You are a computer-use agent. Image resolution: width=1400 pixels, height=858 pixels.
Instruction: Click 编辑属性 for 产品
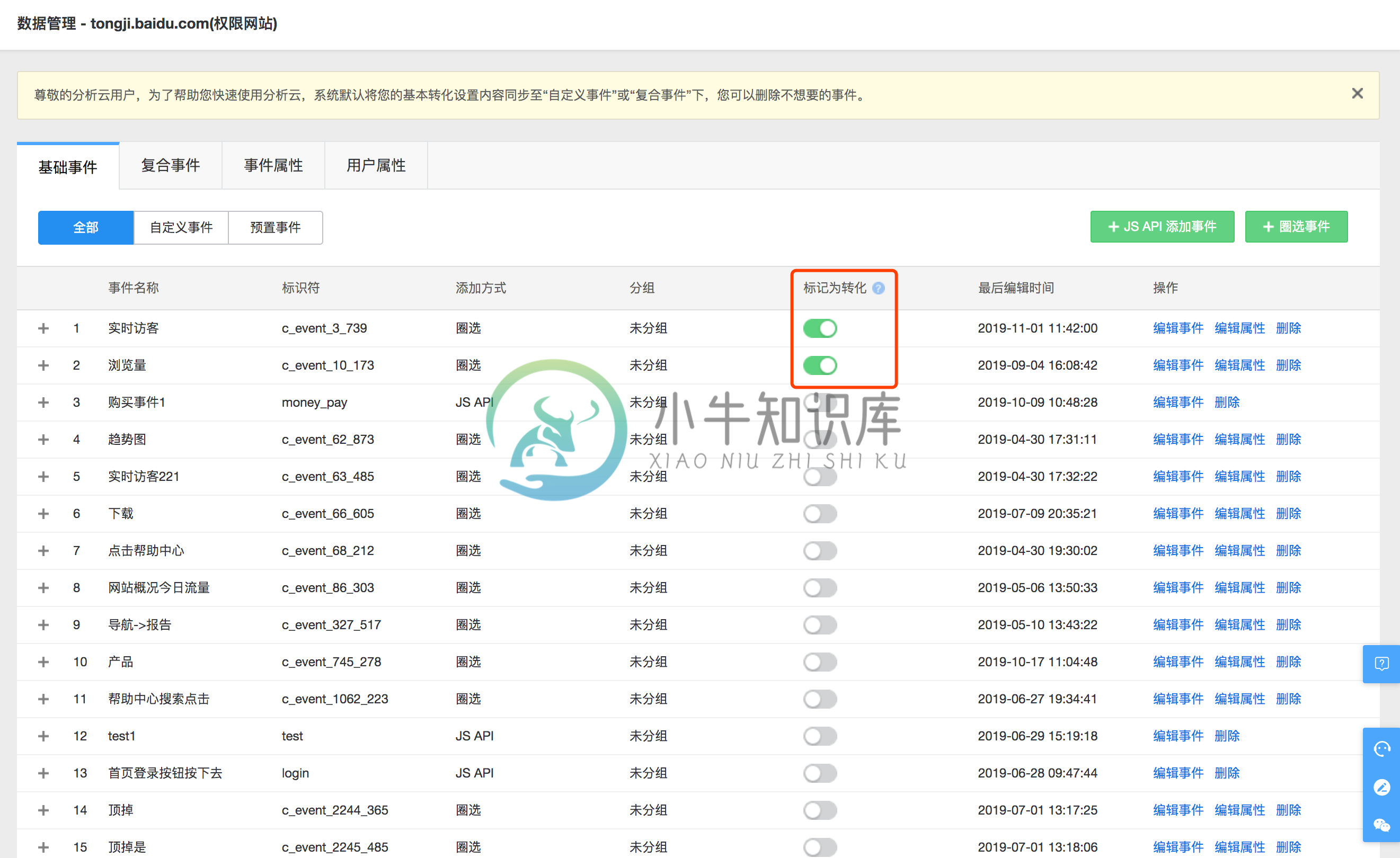point(1239,662)
